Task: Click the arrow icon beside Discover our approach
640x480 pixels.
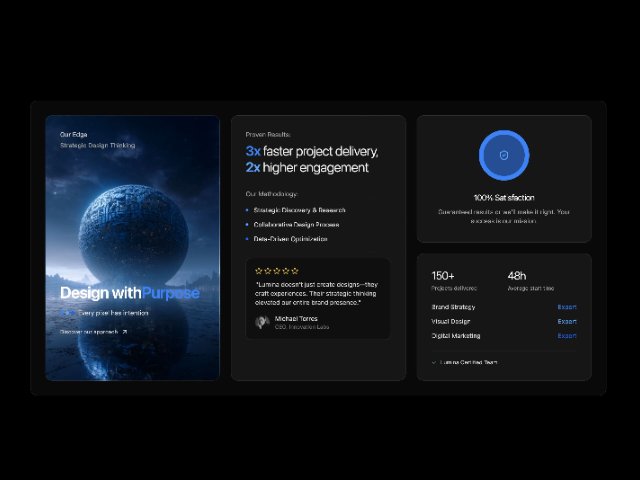Action: [125, 331]
